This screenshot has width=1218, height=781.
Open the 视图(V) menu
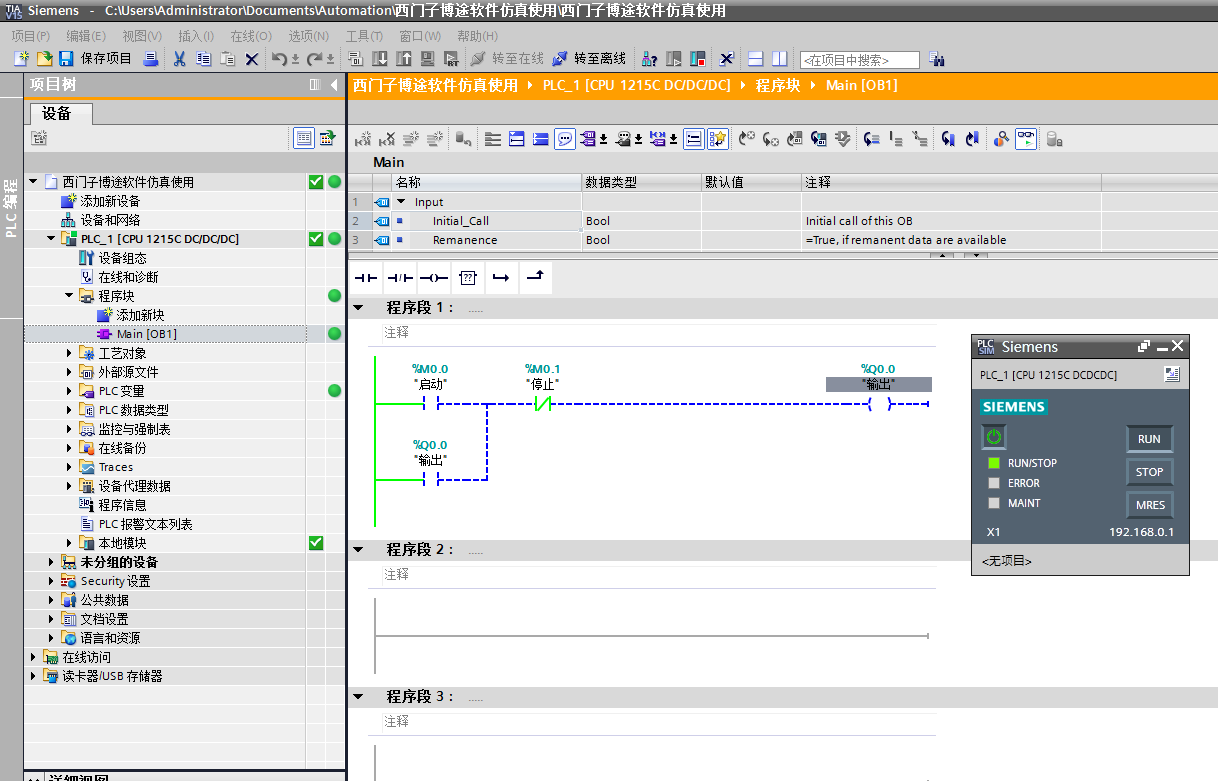click(x=142, y=36)
